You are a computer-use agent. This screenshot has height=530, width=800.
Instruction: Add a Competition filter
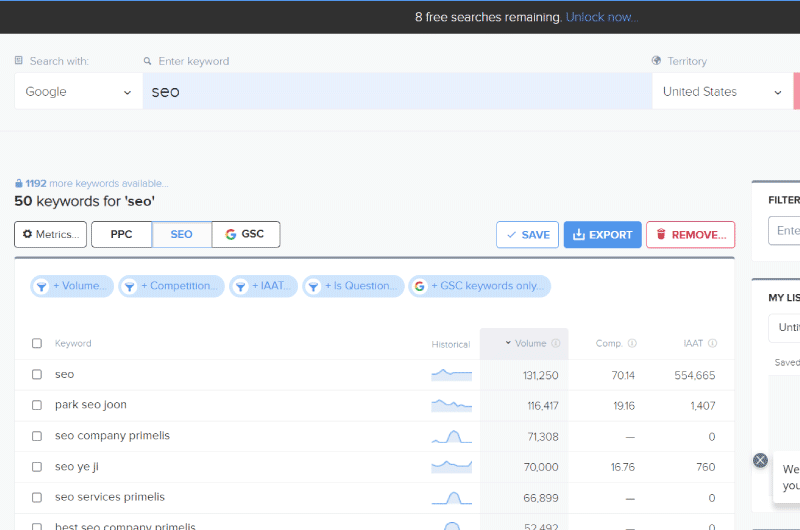tap(171, 286)
